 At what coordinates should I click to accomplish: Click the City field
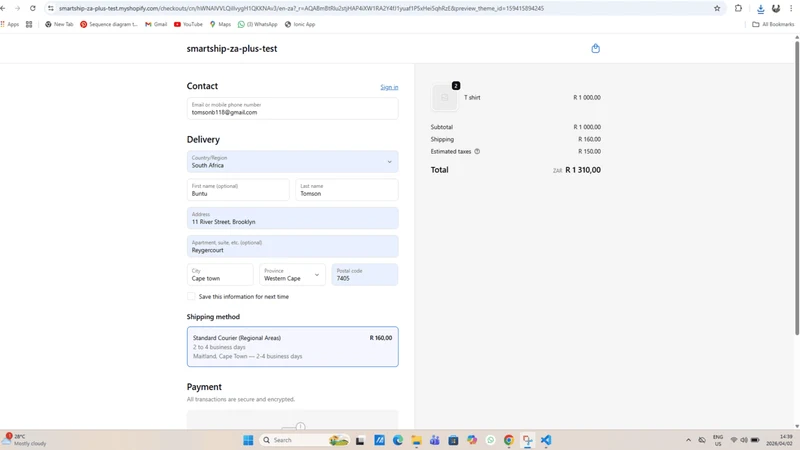pos(220,274)
